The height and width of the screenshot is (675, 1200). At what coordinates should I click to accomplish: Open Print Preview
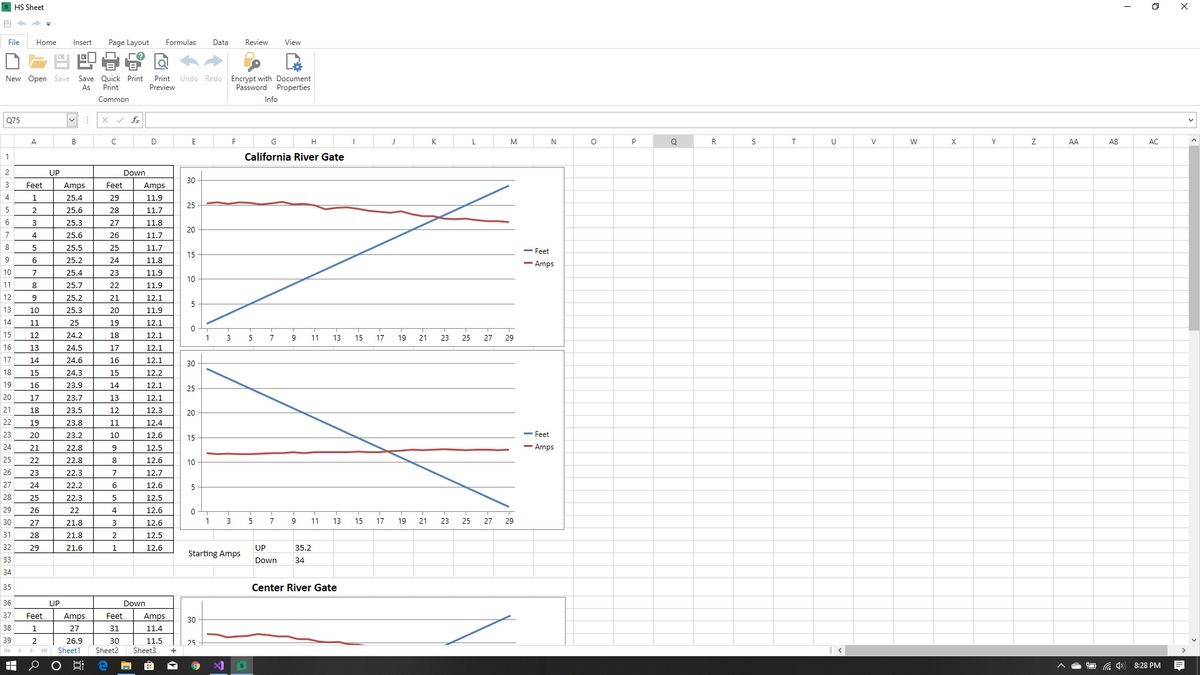click(161, 68)
